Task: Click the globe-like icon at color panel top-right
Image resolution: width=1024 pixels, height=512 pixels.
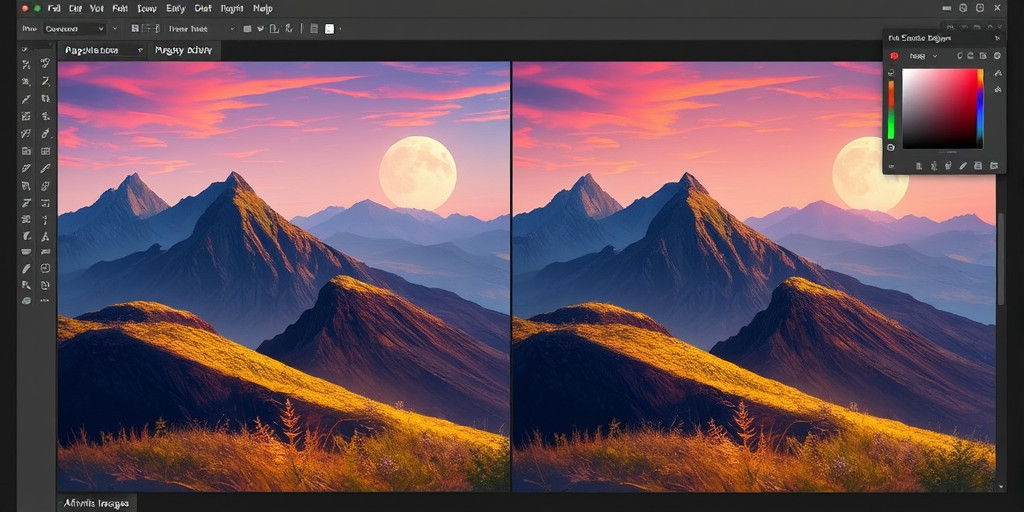Action: click(997, 56)
